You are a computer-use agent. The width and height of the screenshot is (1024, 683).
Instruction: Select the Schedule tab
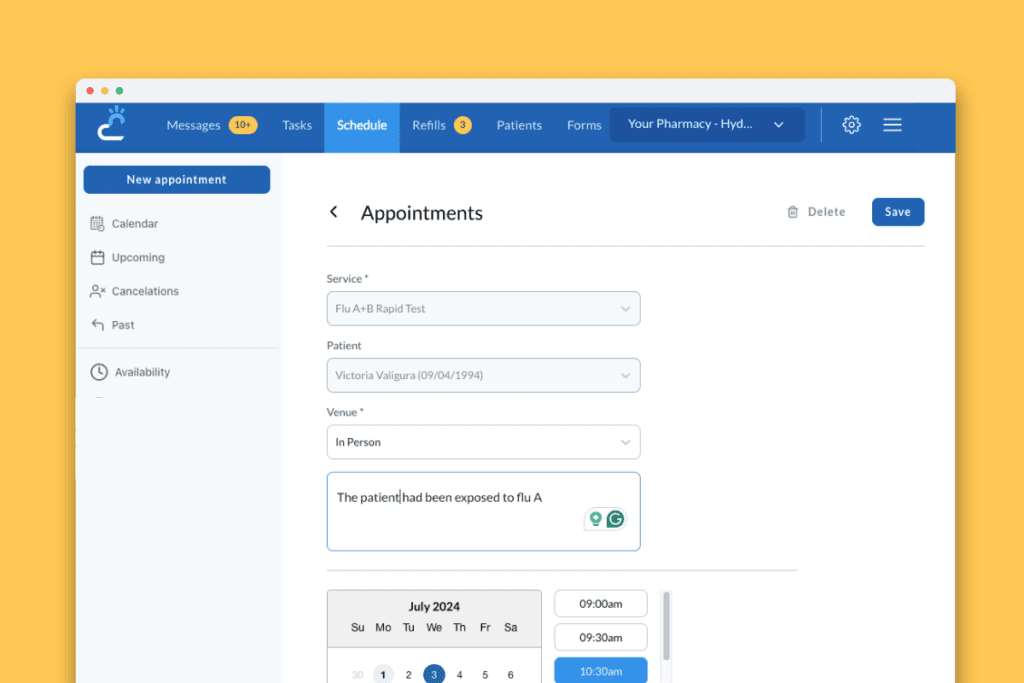[x=362, y=127]
